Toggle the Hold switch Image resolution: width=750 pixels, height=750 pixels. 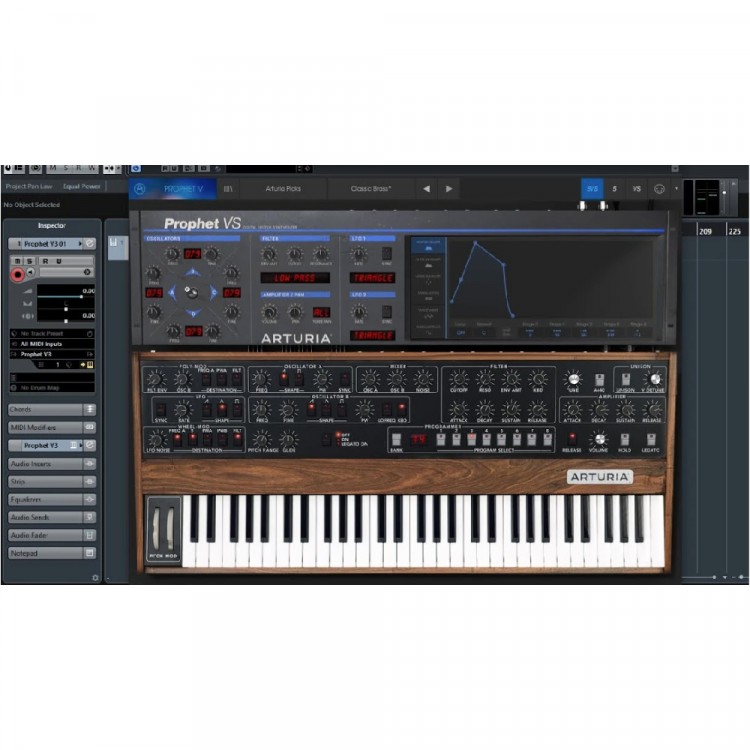click(x=625, y=439)
